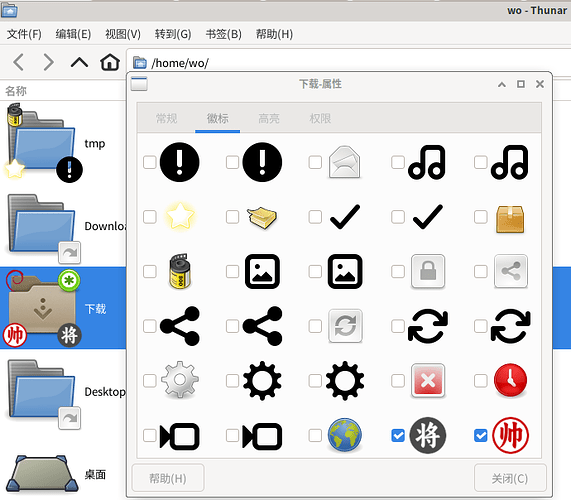Image resolution: width=571 pixels, height=500 pixels.
Task: Click the 帮助(H) button in the dialog
Action: coord(168,478)
